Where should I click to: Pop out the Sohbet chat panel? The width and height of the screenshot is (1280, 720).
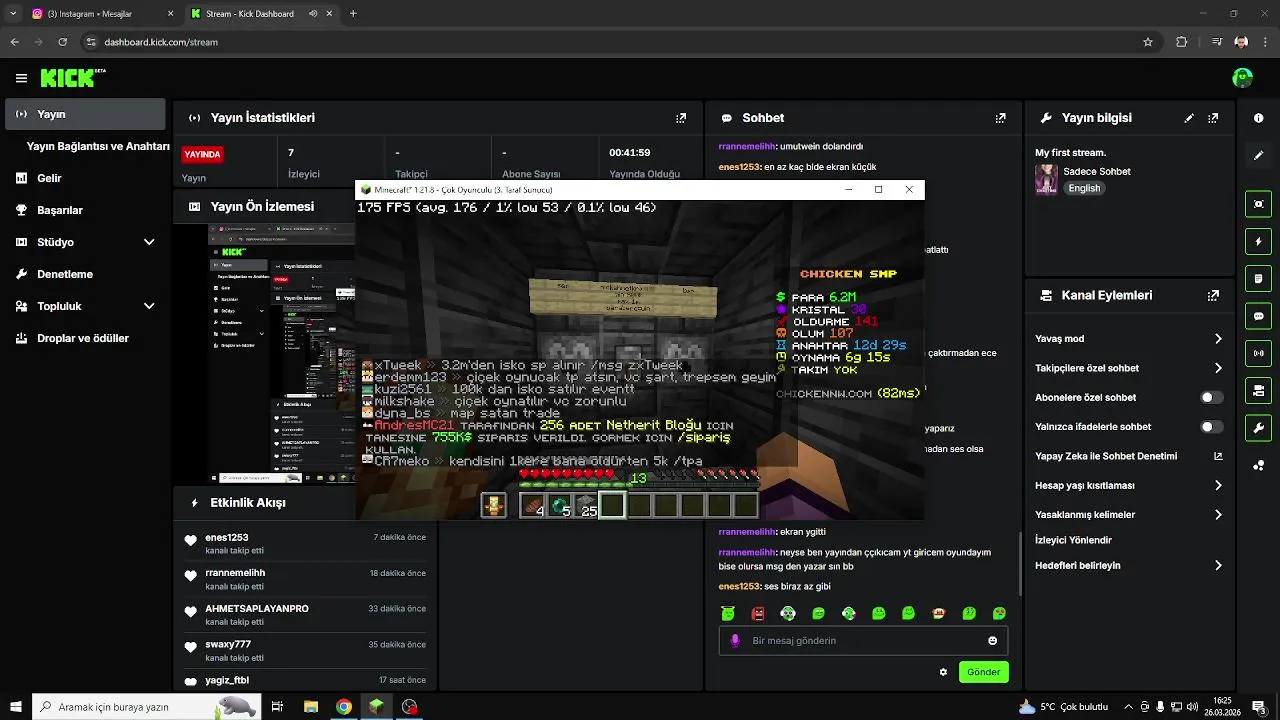(1000, 118)
